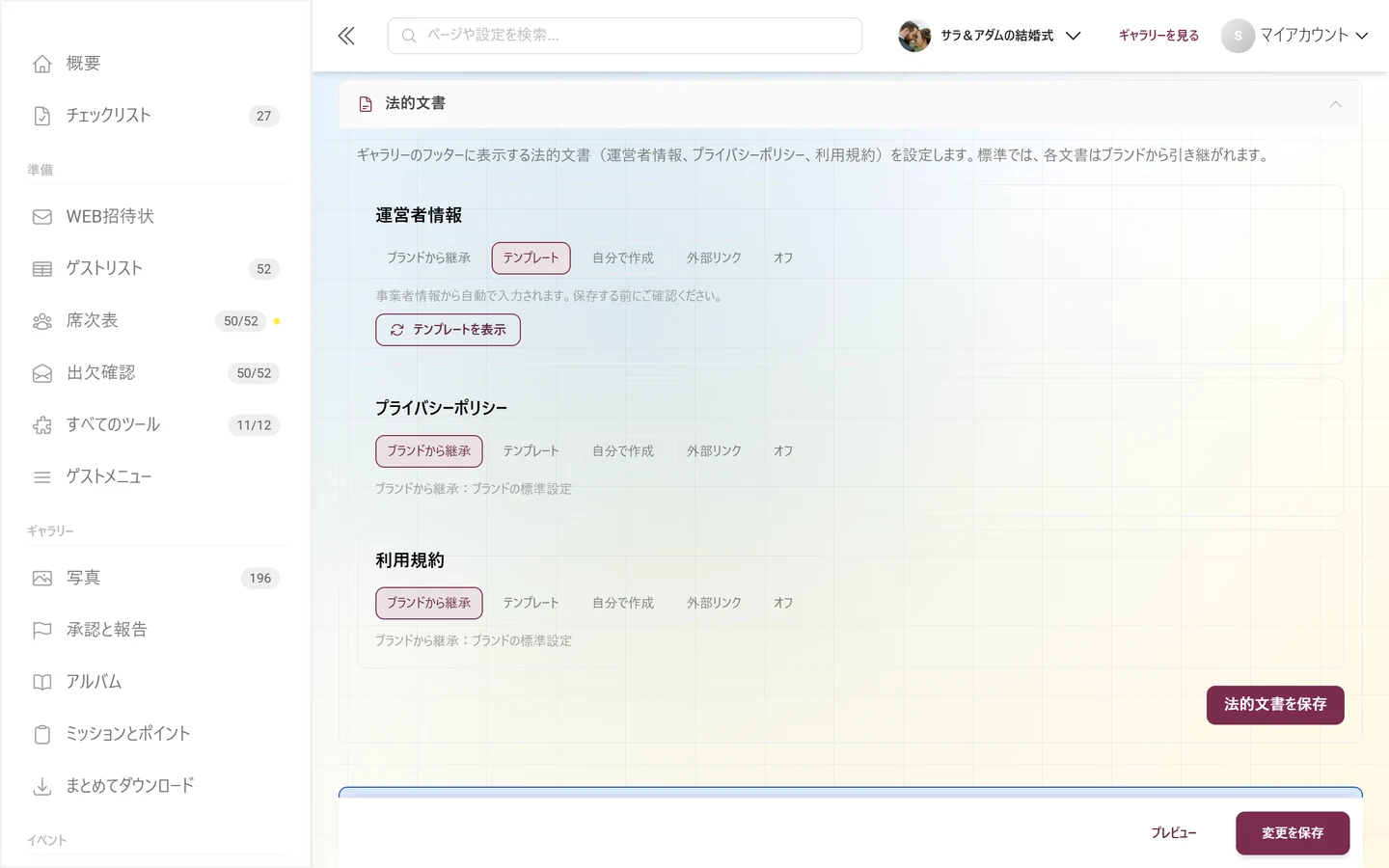Click 法的文書を保存 button

(x=1275, y=705)
